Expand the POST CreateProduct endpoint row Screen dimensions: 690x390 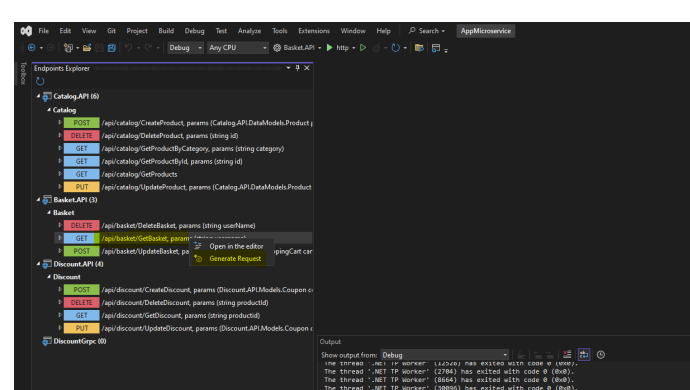60,122
